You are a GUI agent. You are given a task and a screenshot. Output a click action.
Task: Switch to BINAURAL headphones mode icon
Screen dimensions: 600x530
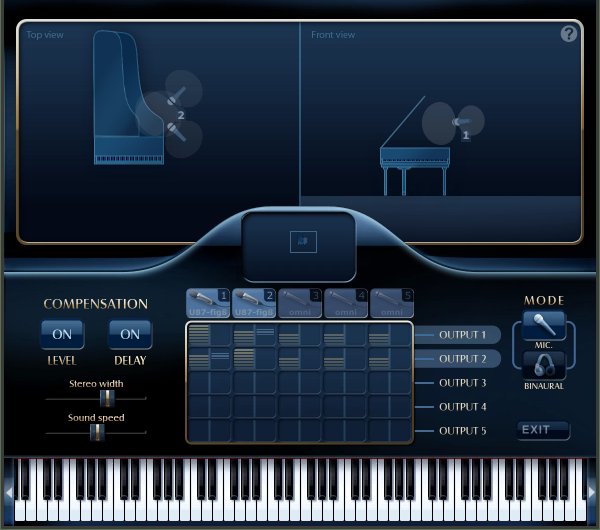click(x=544, y=365)
